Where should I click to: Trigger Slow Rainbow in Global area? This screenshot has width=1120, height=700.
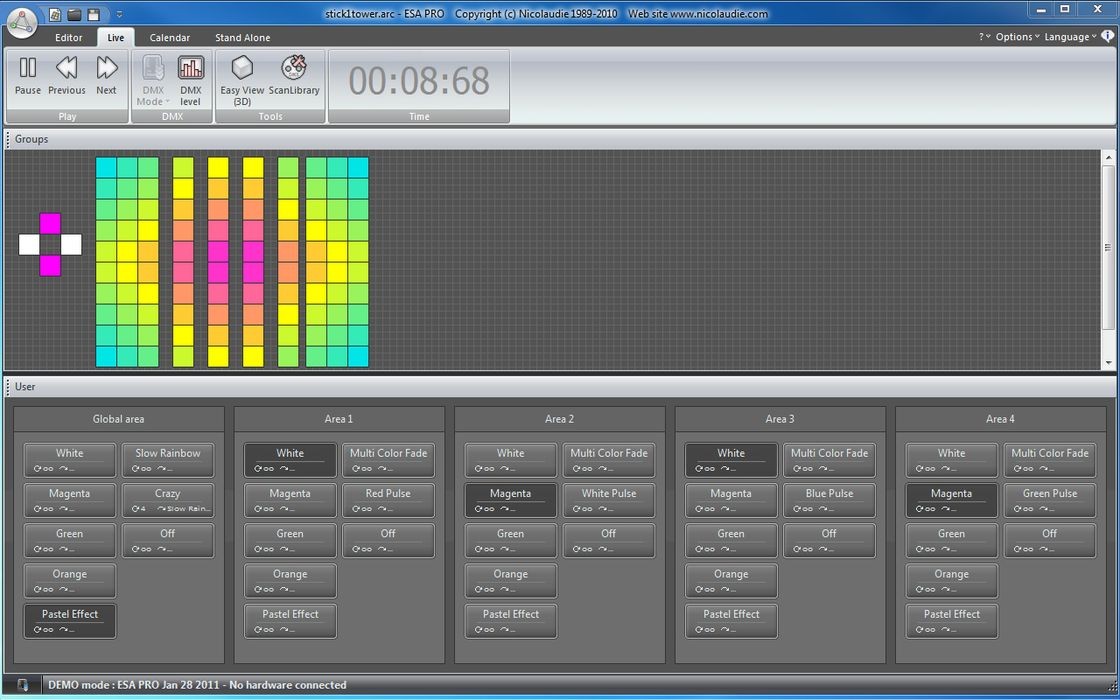coord(168,460)
